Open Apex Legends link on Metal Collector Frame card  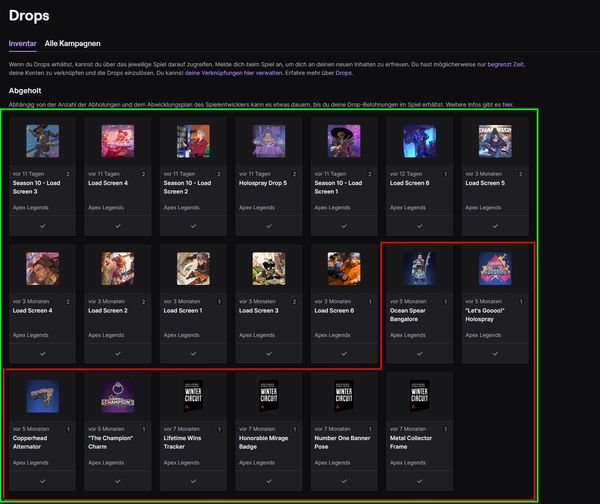(x=408, y=462)
